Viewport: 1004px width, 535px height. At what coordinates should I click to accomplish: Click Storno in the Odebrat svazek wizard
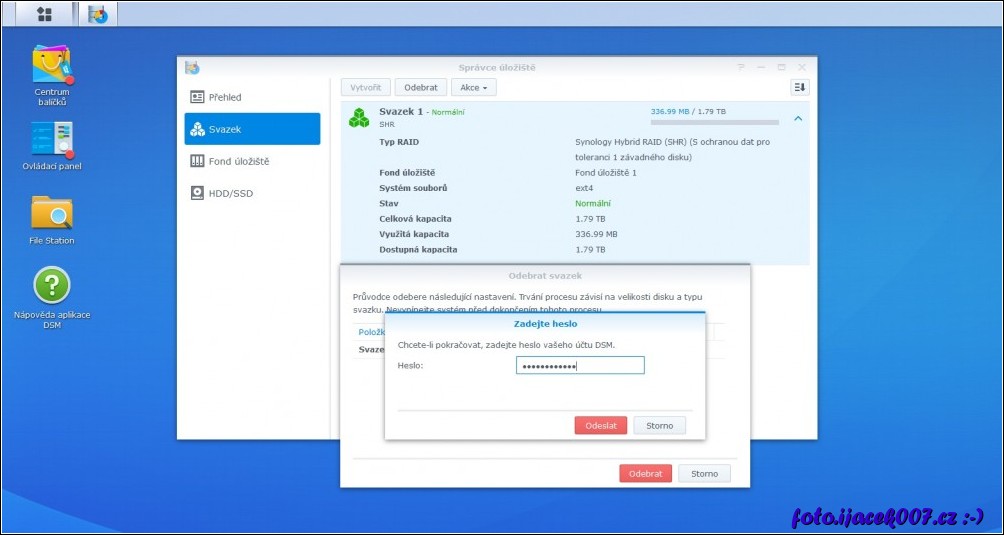pyautogui.click(x=704, y=473)
